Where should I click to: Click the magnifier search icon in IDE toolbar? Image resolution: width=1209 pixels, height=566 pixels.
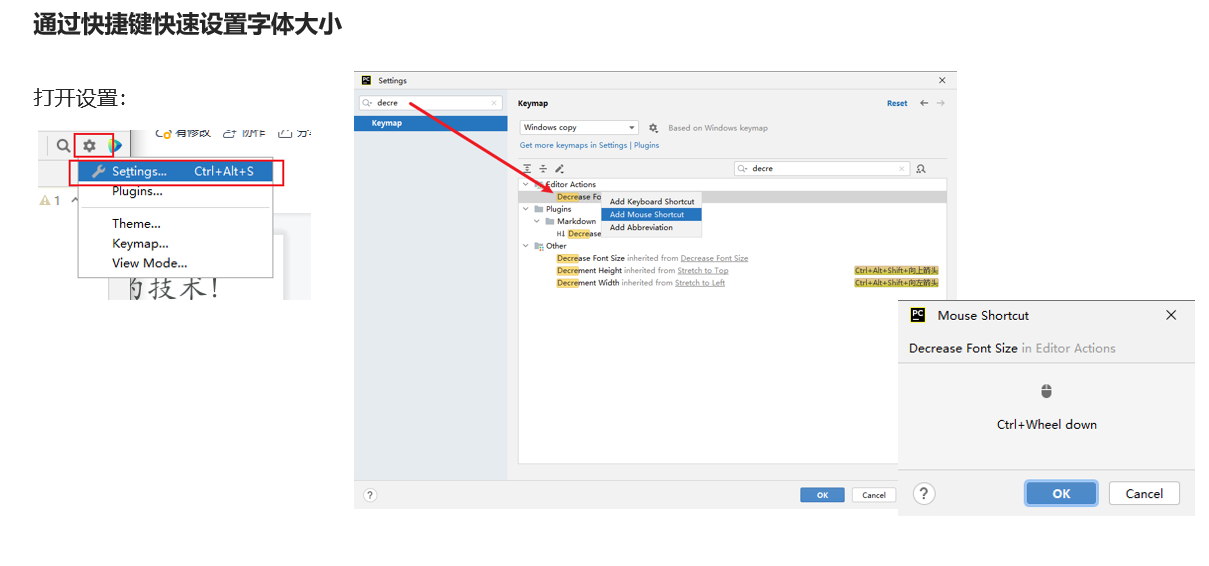pyautogui.click(x=63, y=146)
